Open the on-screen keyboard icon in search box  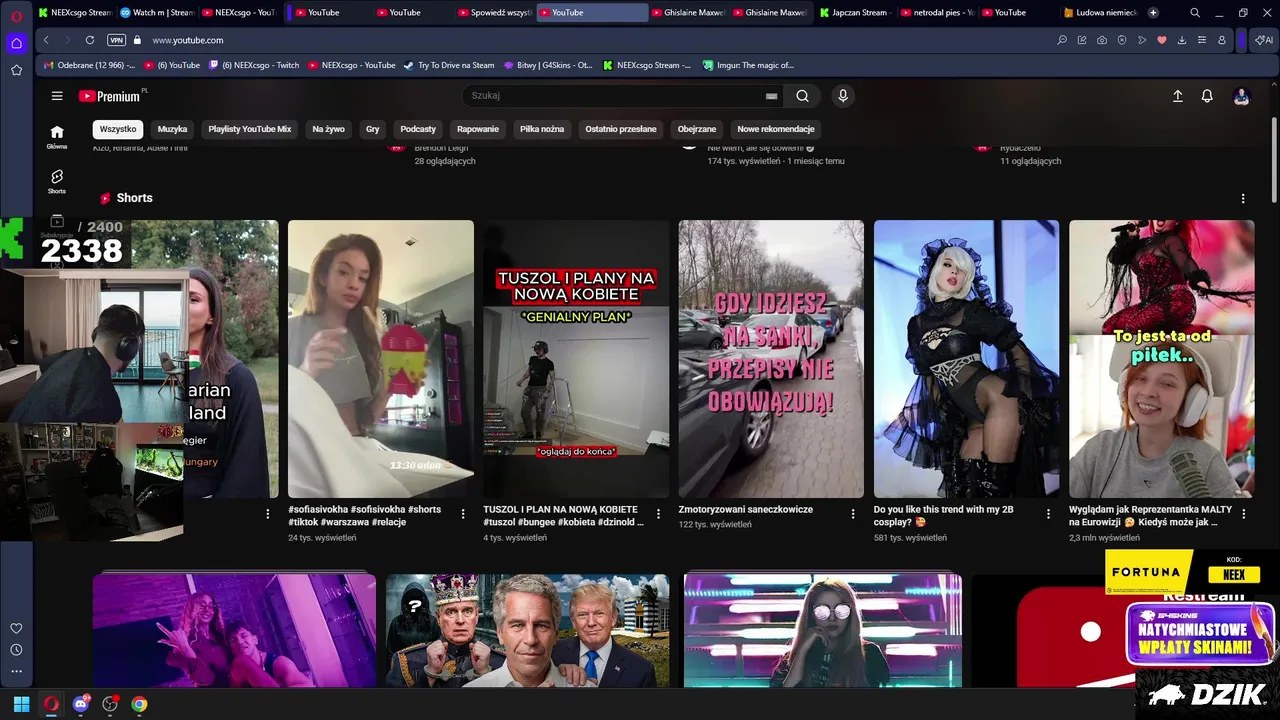[771, 96]
